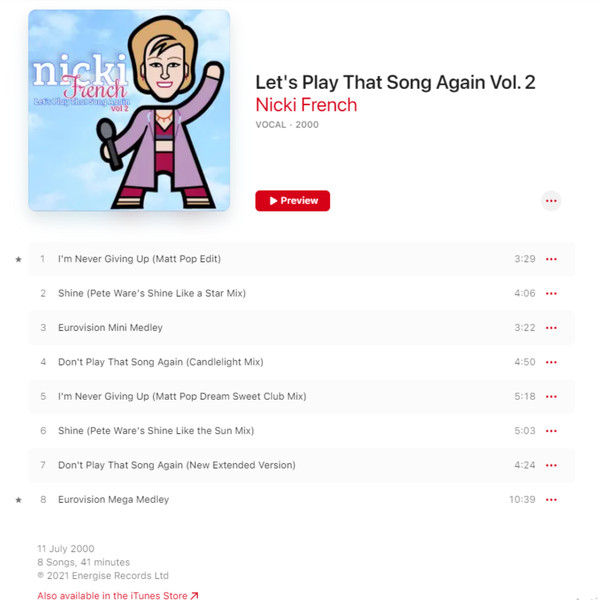Open more options for Eurovision Mega Medley
Image resolution: width=600 pixels, height=600 pixels.
pyautogui.click(x=551, y=500)
